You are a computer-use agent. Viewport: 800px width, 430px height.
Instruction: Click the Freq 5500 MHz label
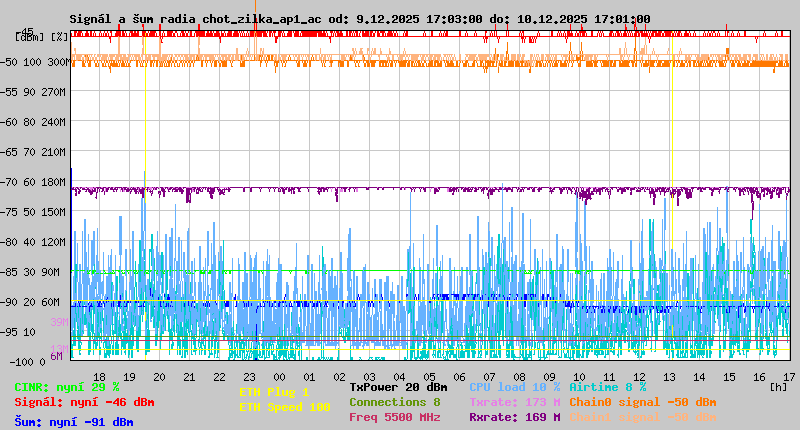[394, 417]
